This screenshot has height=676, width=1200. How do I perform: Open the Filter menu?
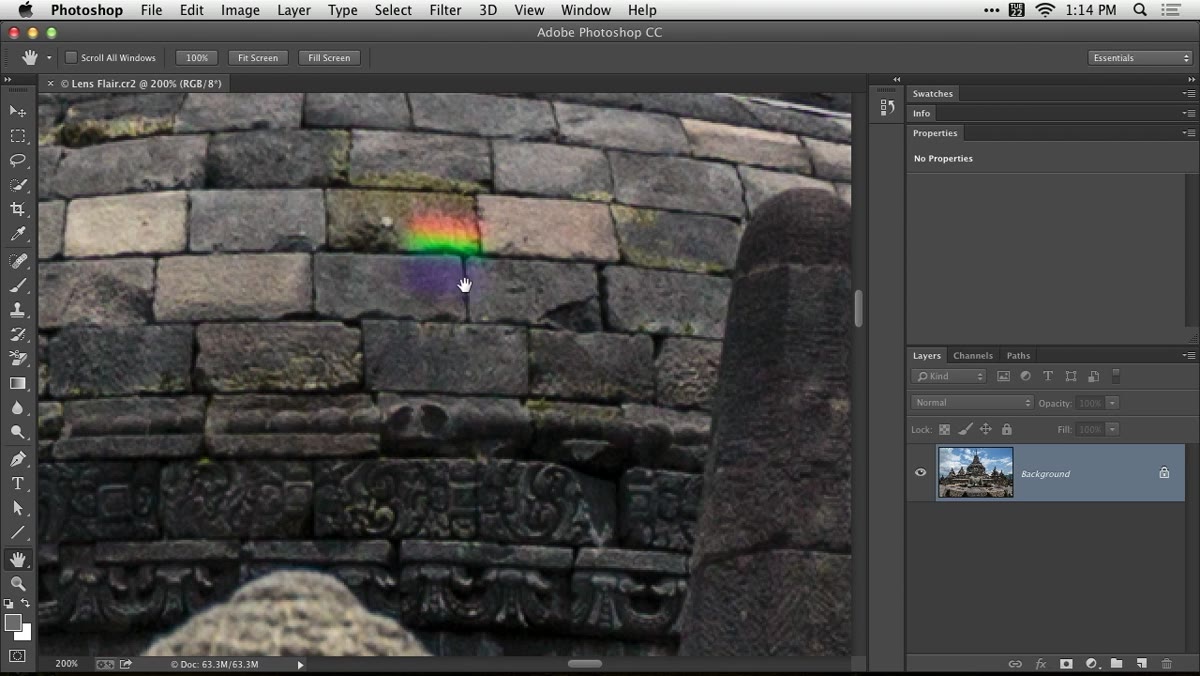click(445, 10)
